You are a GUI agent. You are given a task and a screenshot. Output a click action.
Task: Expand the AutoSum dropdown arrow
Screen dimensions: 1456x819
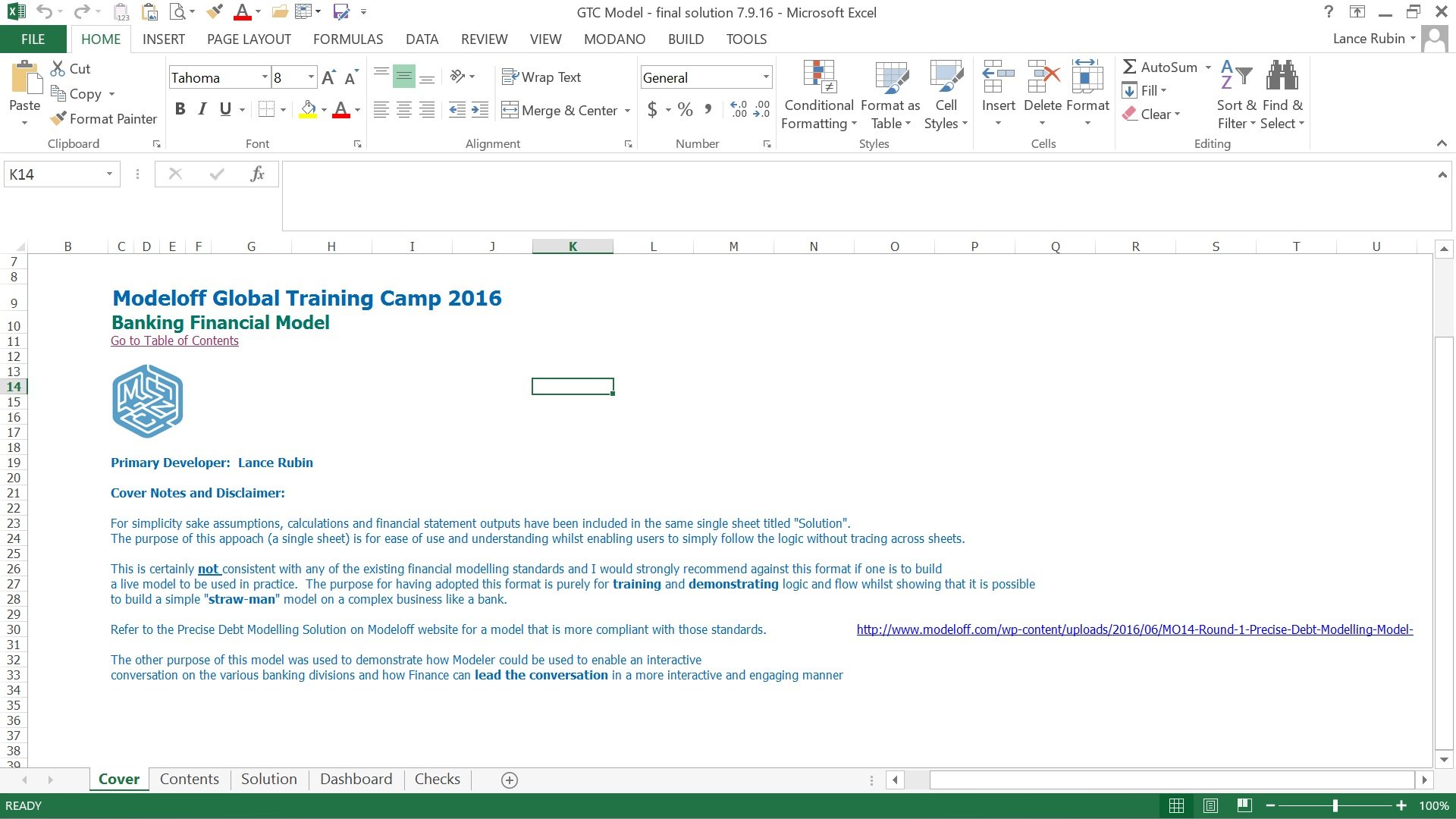click(x=1208, y=67)
